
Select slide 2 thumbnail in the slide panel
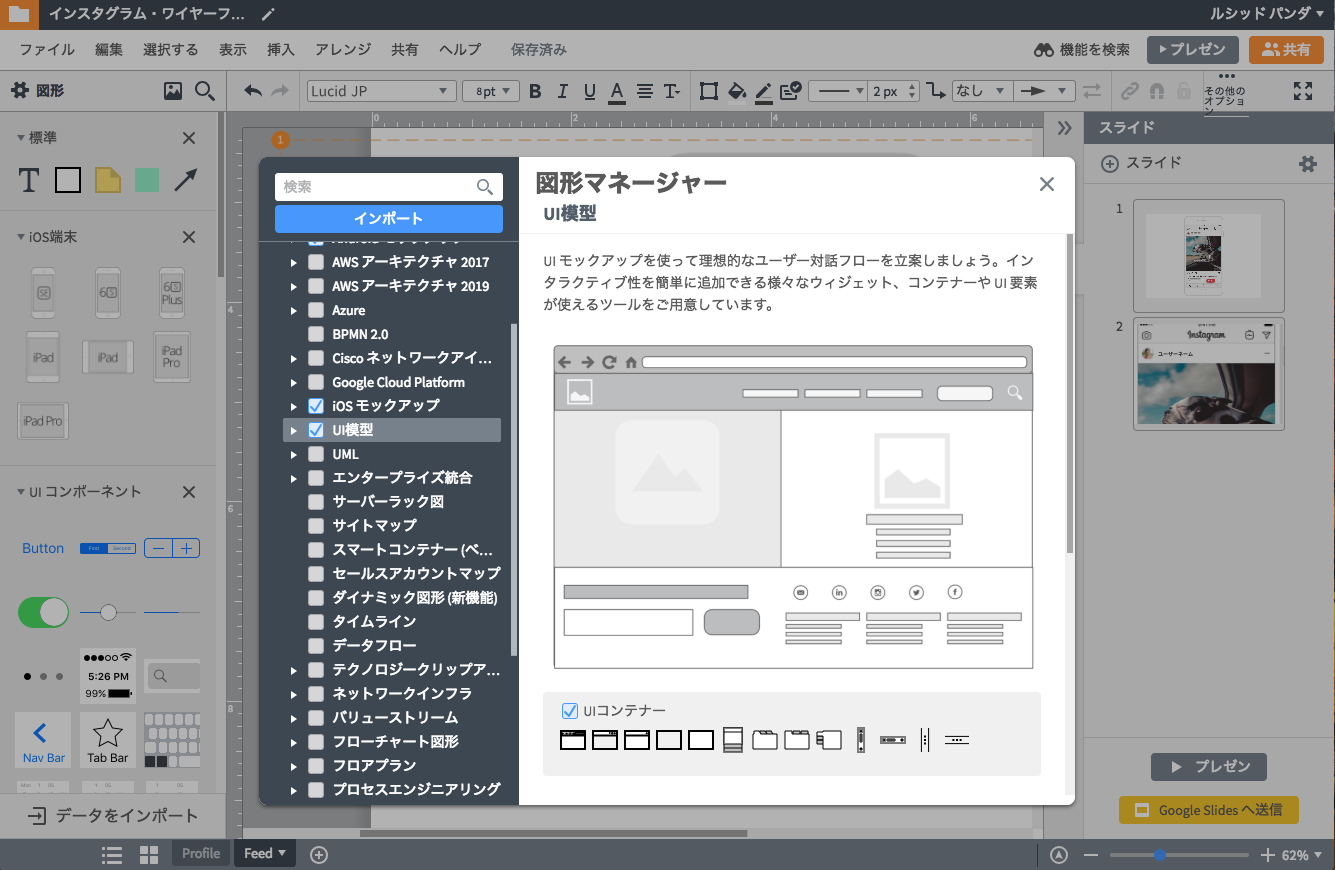click(x=1208, y=373)
